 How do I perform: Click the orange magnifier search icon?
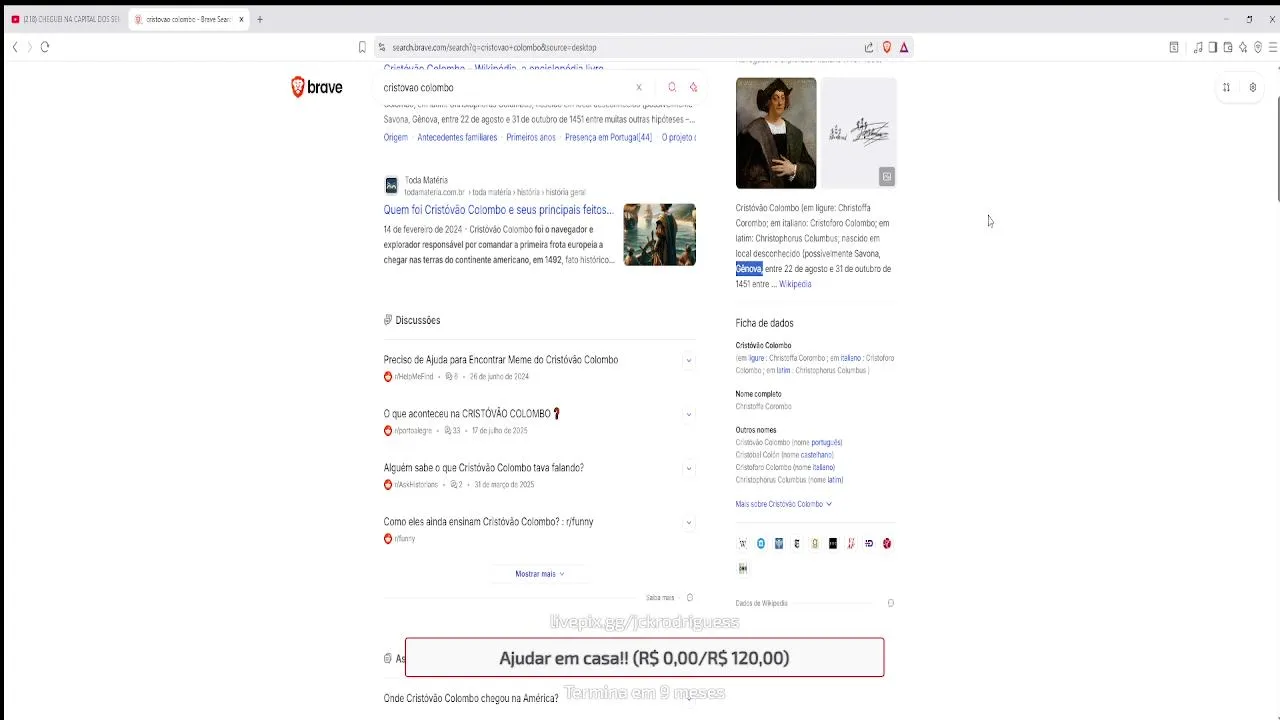point(672,87)
